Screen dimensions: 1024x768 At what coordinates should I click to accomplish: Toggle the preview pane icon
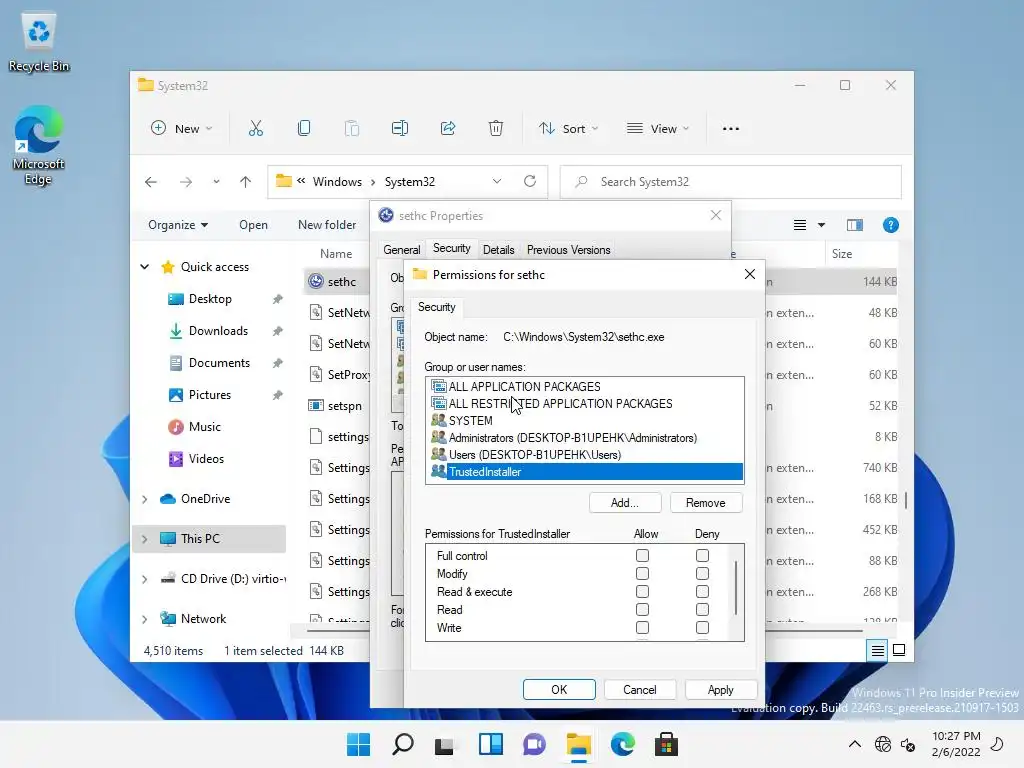(854, 225)
